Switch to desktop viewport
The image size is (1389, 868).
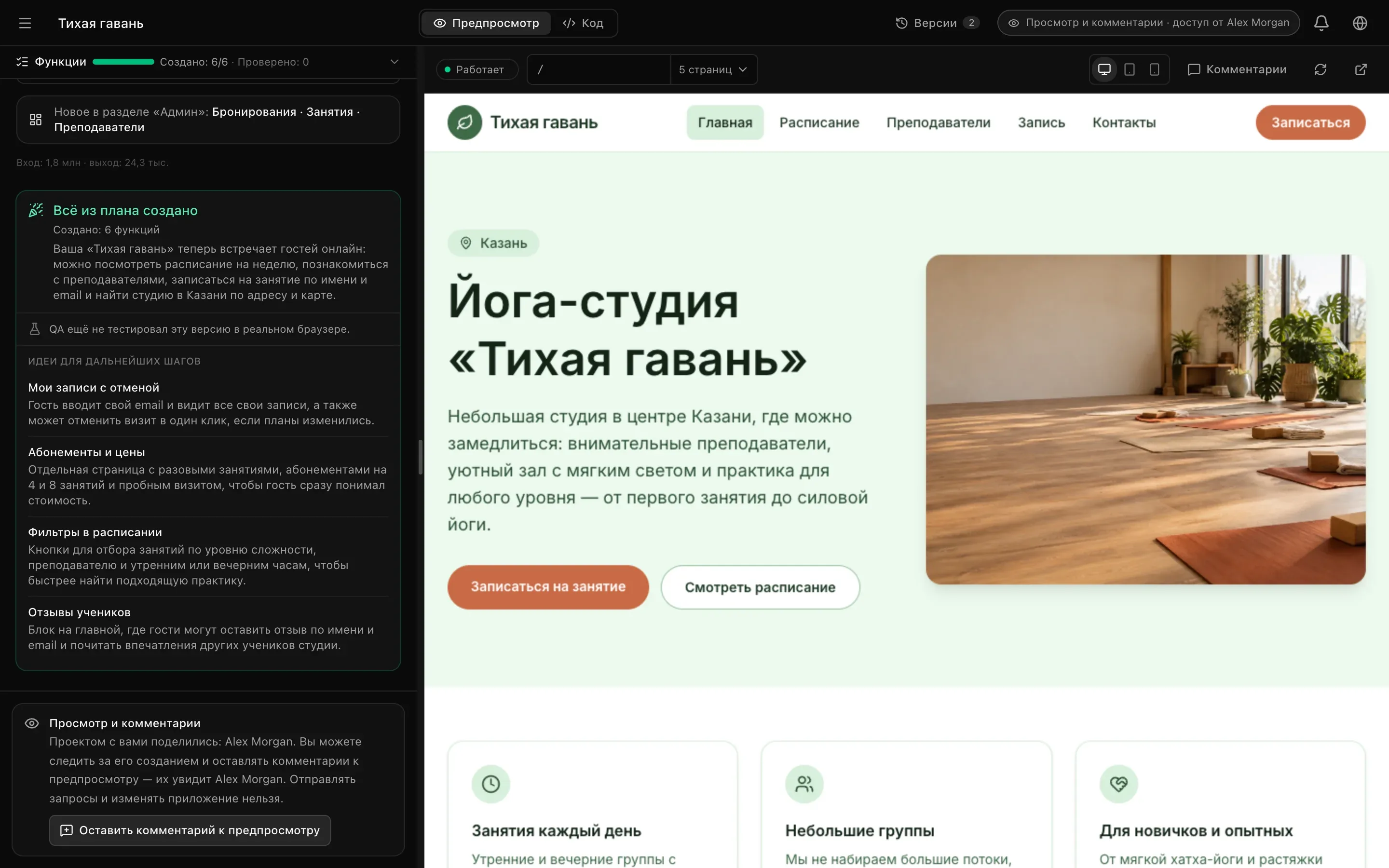(x=1104, y=69)
